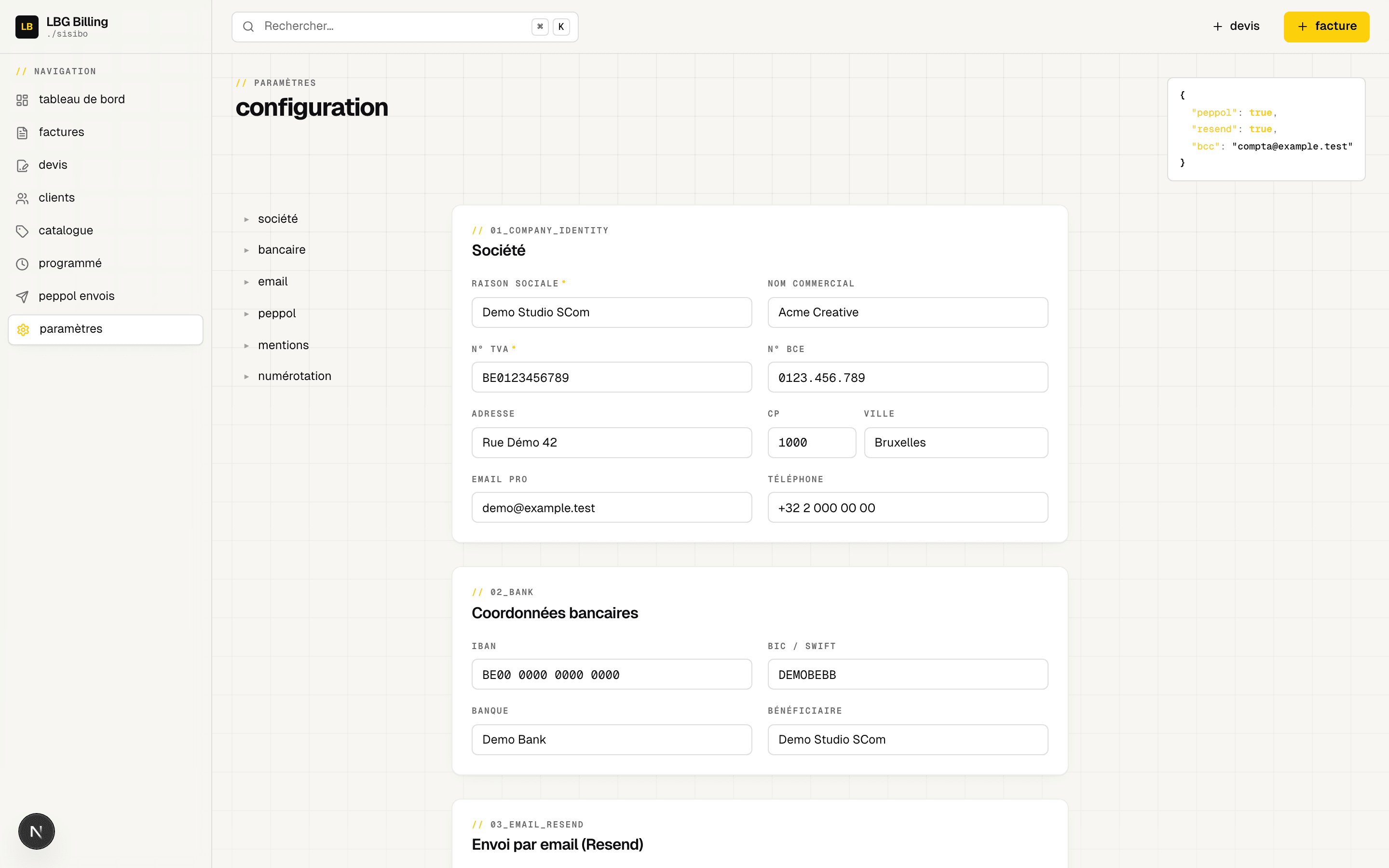Click the N° BCE input
The image size is (1389, 868).
pos(908,377)
